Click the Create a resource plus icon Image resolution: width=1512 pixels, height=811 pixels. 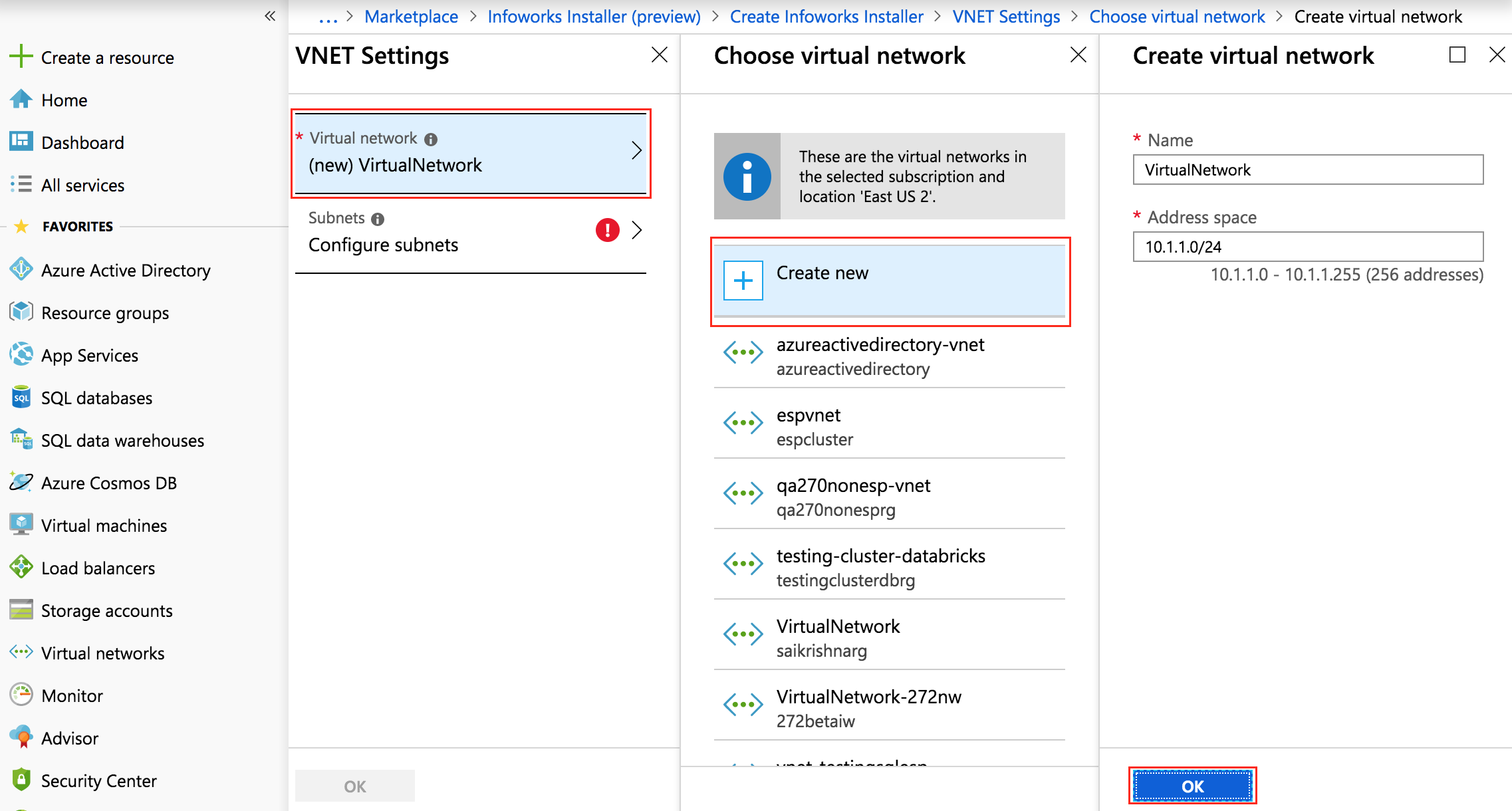coord(21,57)
